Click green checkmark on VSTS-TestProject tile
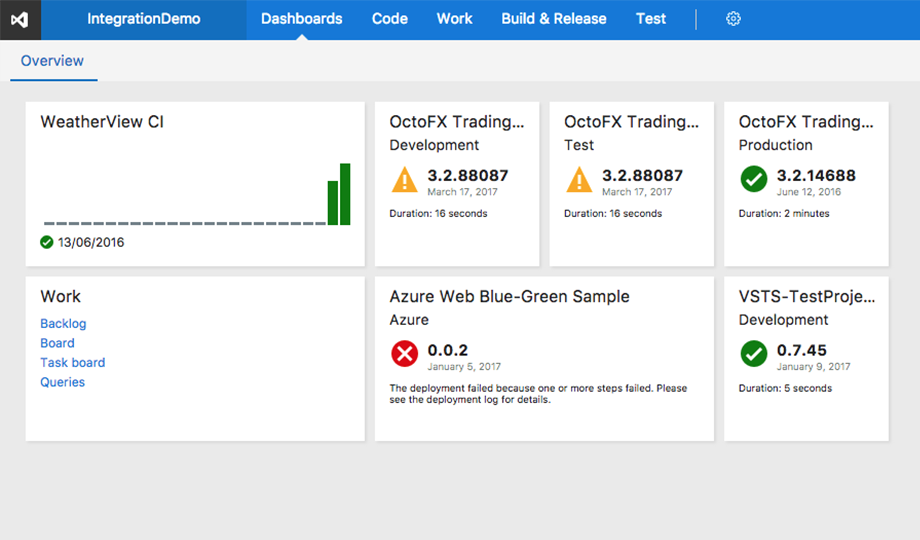 754,354
